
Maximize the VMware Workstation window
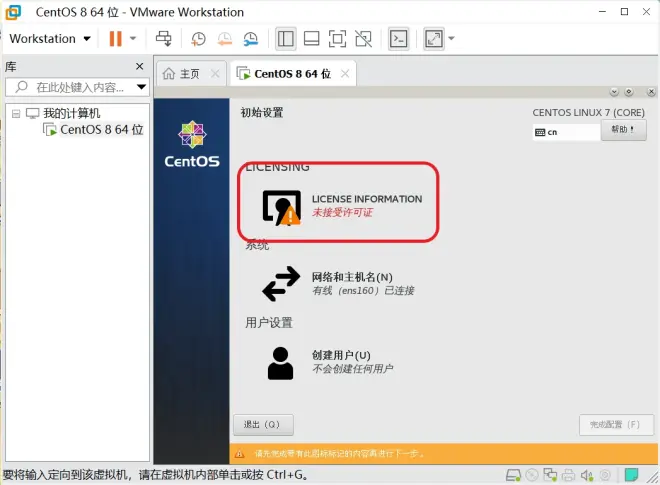coord(624,12)
